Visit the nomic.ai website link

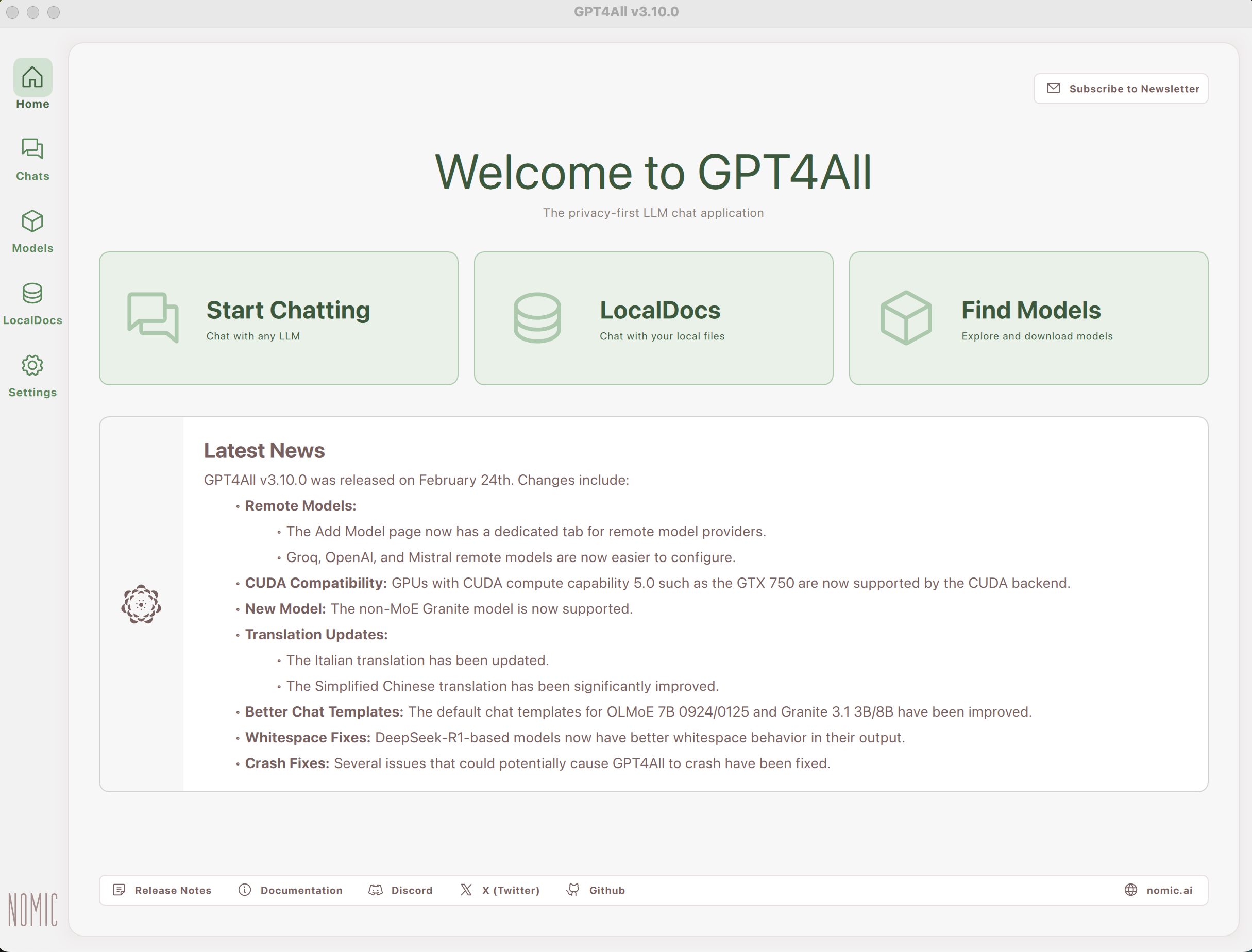(1158, 890)
